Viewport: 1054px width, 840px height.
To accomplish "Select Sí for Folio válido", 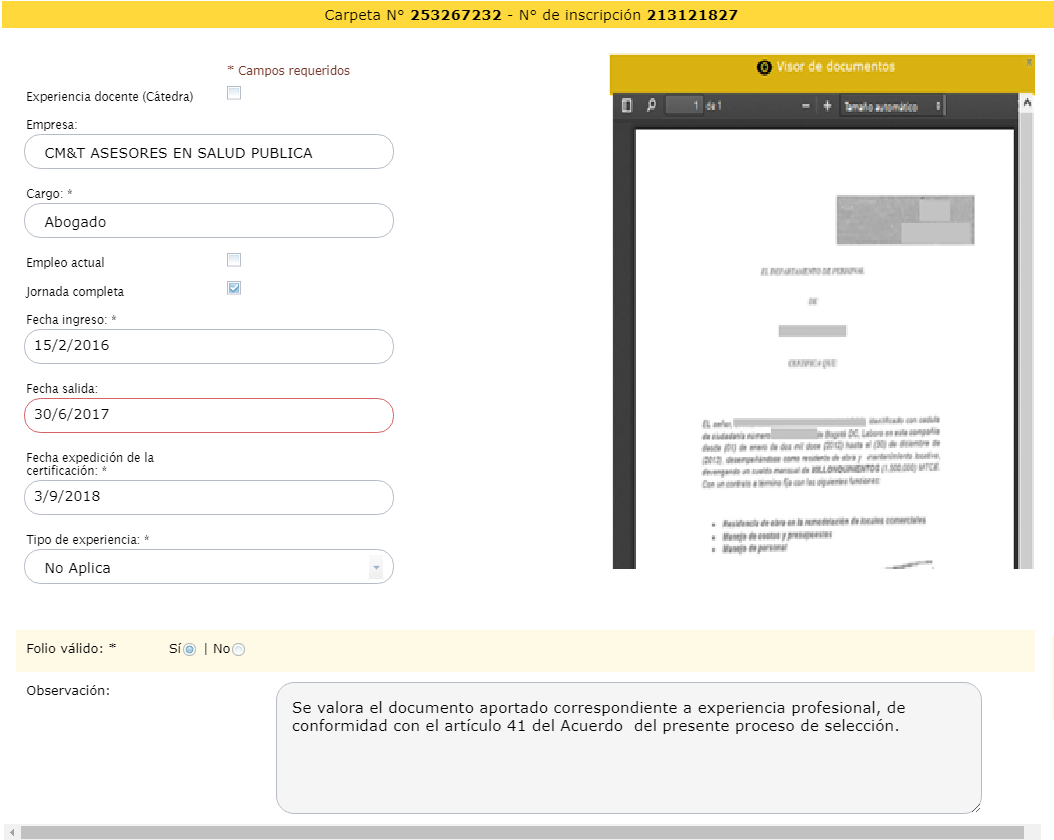I will point(190,649).
